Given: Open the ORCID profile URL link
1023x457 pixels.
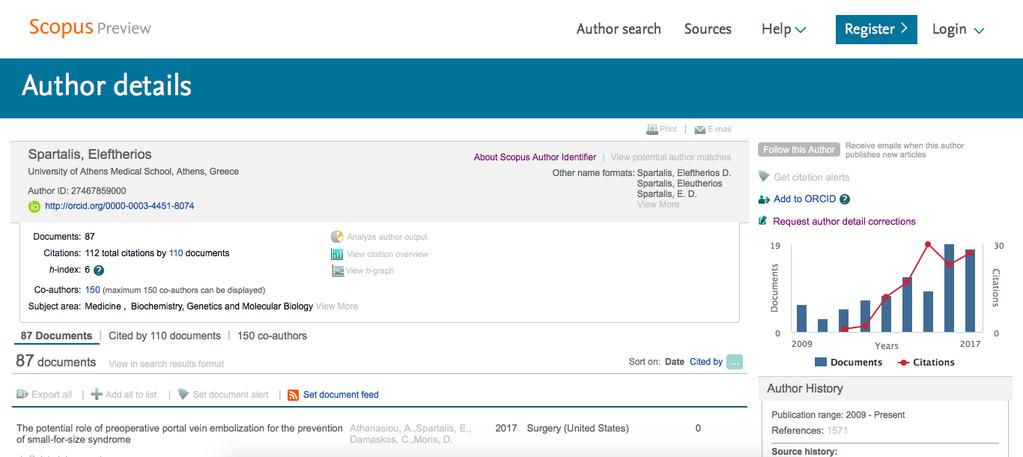Looking at the screenshot, I should [119, 206].
